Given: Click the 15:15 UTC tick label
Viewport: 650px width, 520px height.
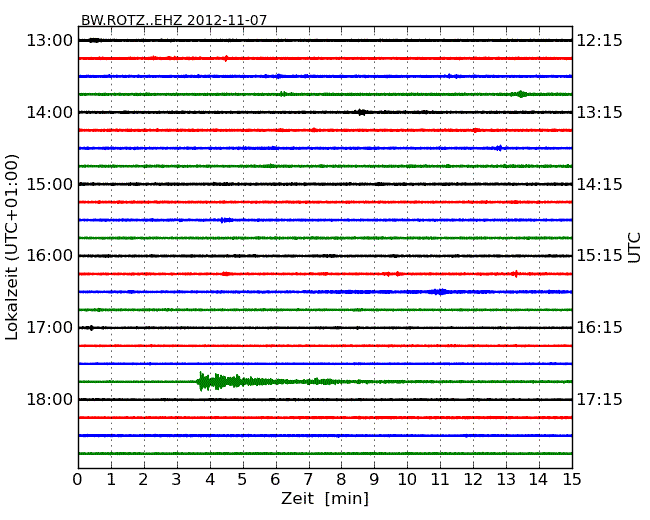Looking at the screenshot, I should pos(600,256).
